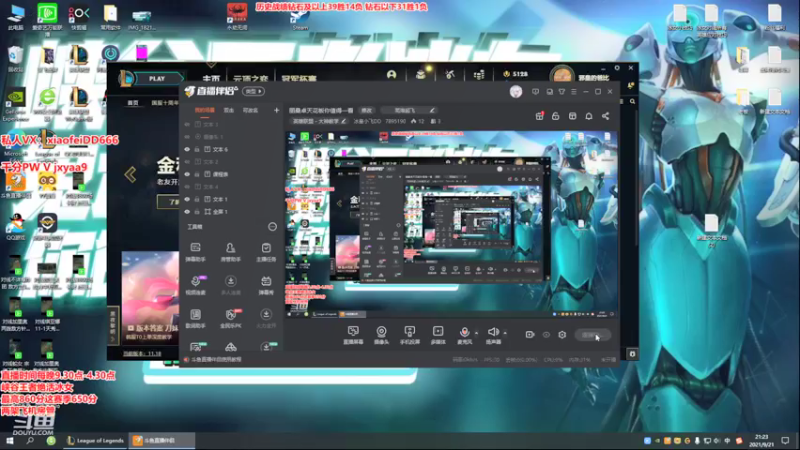Screen dimensions: 800x450
Task: Expand the microphone options arrow
Action: [477, 333]
